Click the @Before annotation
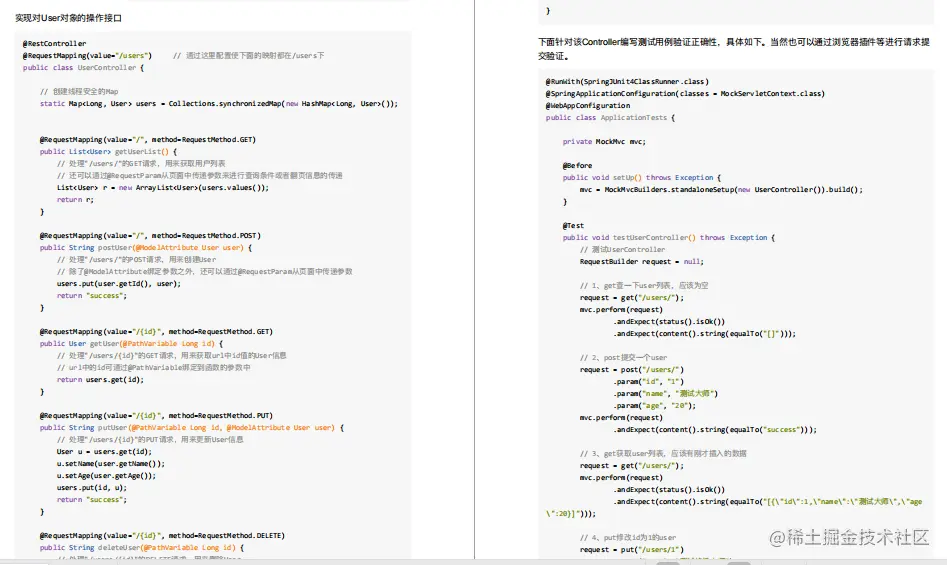 coord(577,165)
